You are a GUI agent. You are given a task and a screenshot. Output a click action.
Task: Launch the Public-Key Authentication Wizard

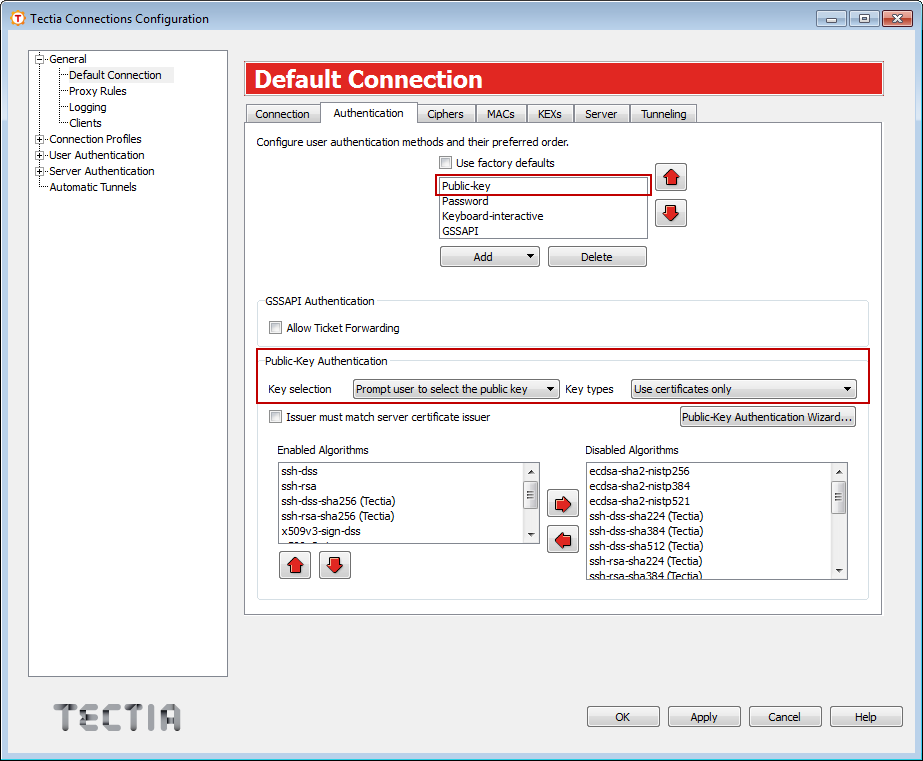[767, 416]
